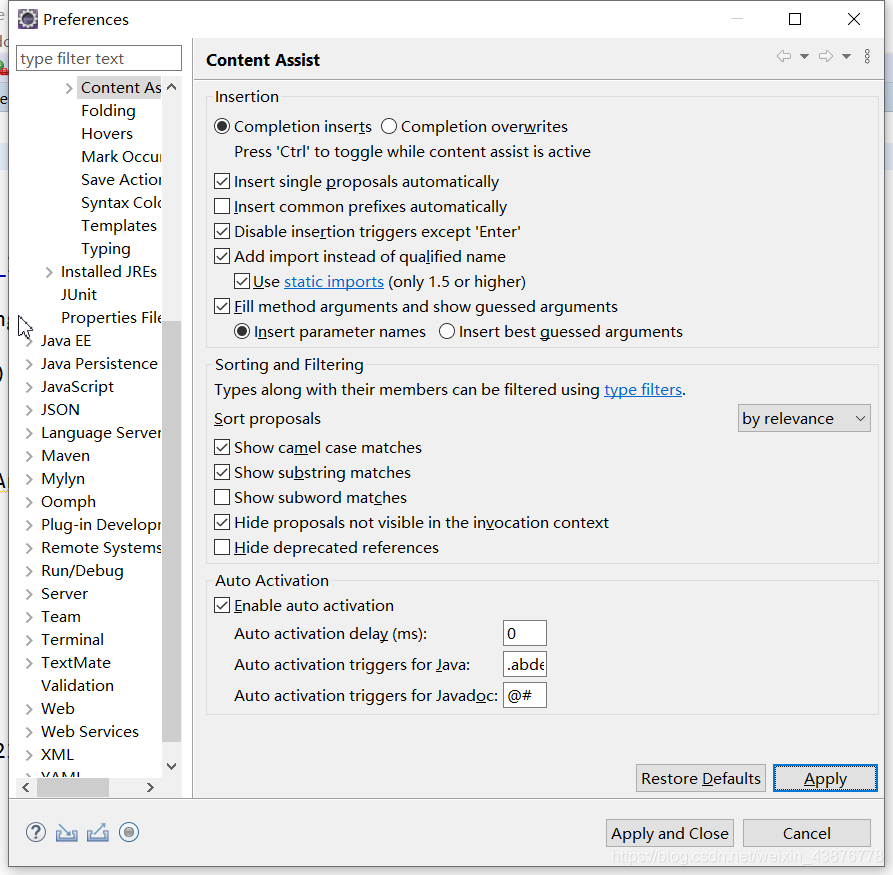Image resolution: width=893 pixels, height=875 pixels.
Task: Enable Hide deprecated references
Action: [x=222, y=547]
